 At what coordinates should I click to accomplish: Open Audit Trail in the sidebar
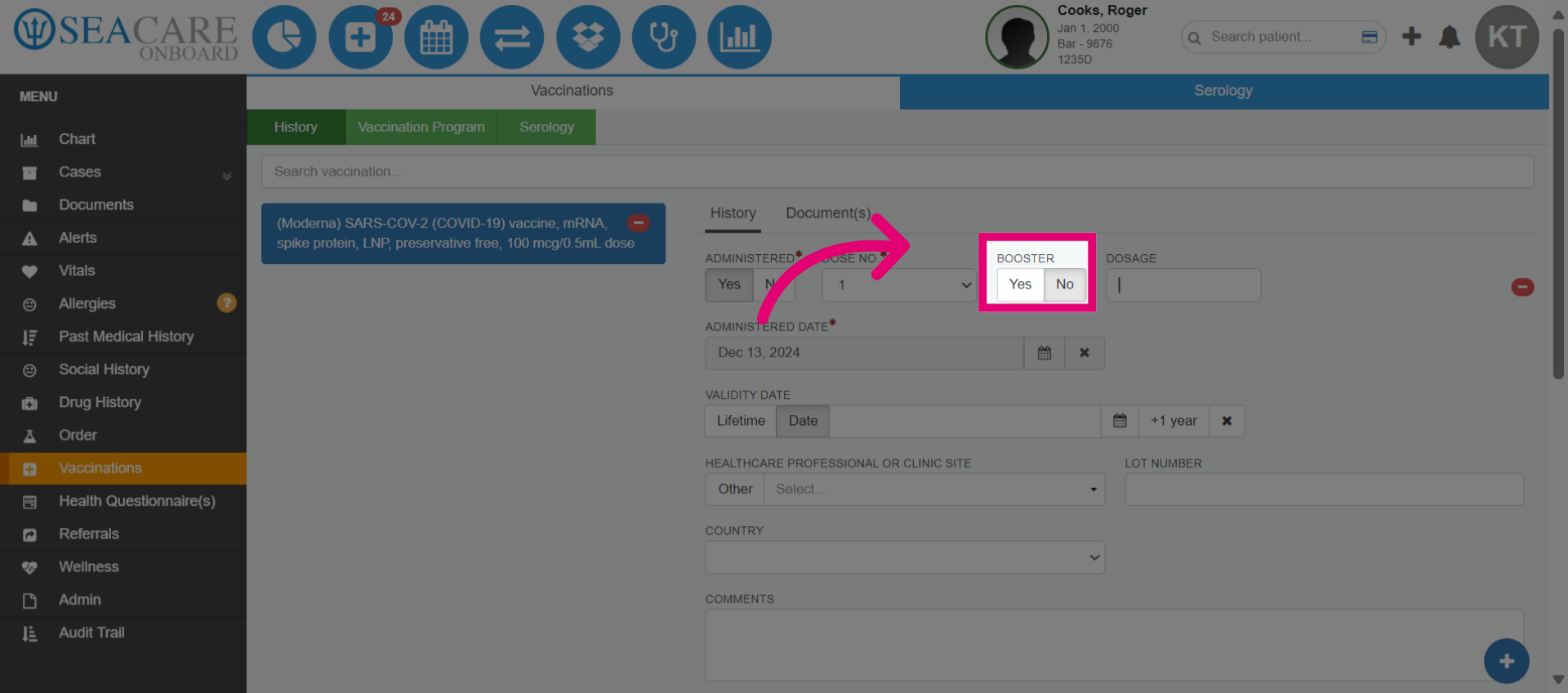point(123,633)
